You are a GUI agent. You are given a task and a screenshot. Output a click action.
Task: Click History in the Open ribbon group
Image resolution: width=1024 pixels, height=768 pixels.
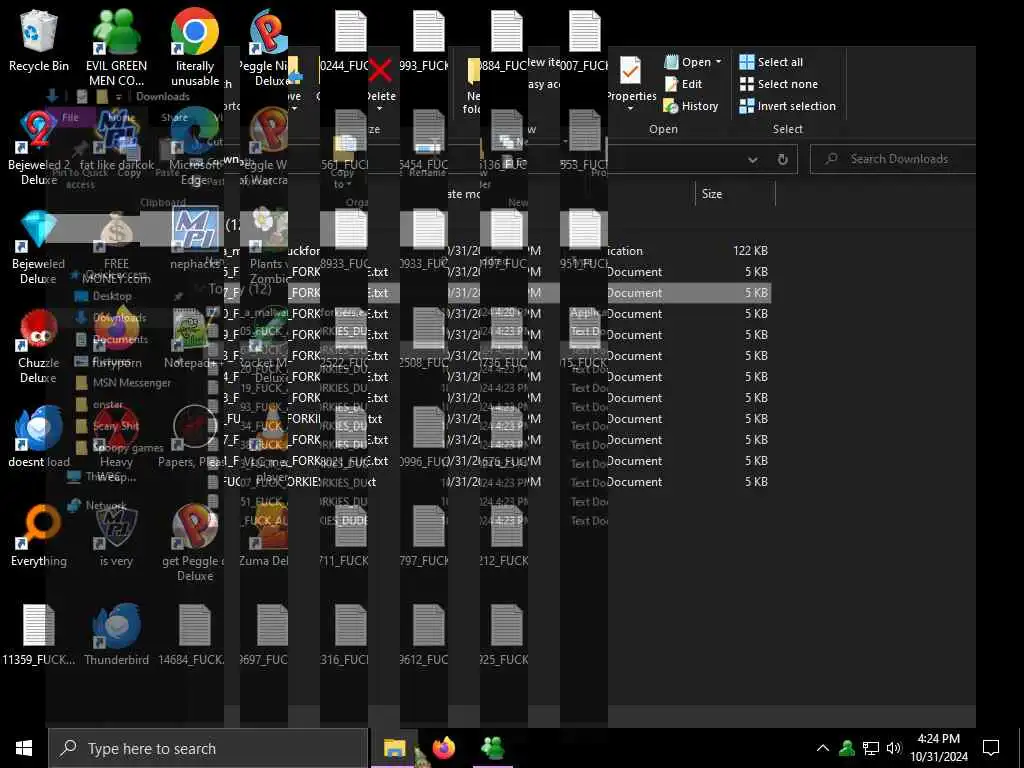(x=691, y=106)
